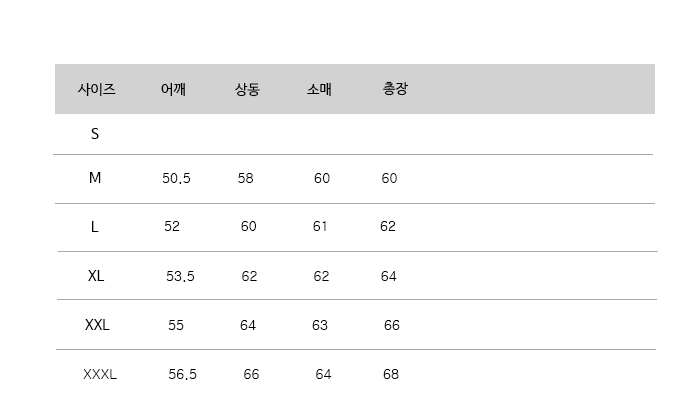The width and height of the screenshot is (700, 402).
Task: Click the 상동 column header
Action: (x=247, y=89)
